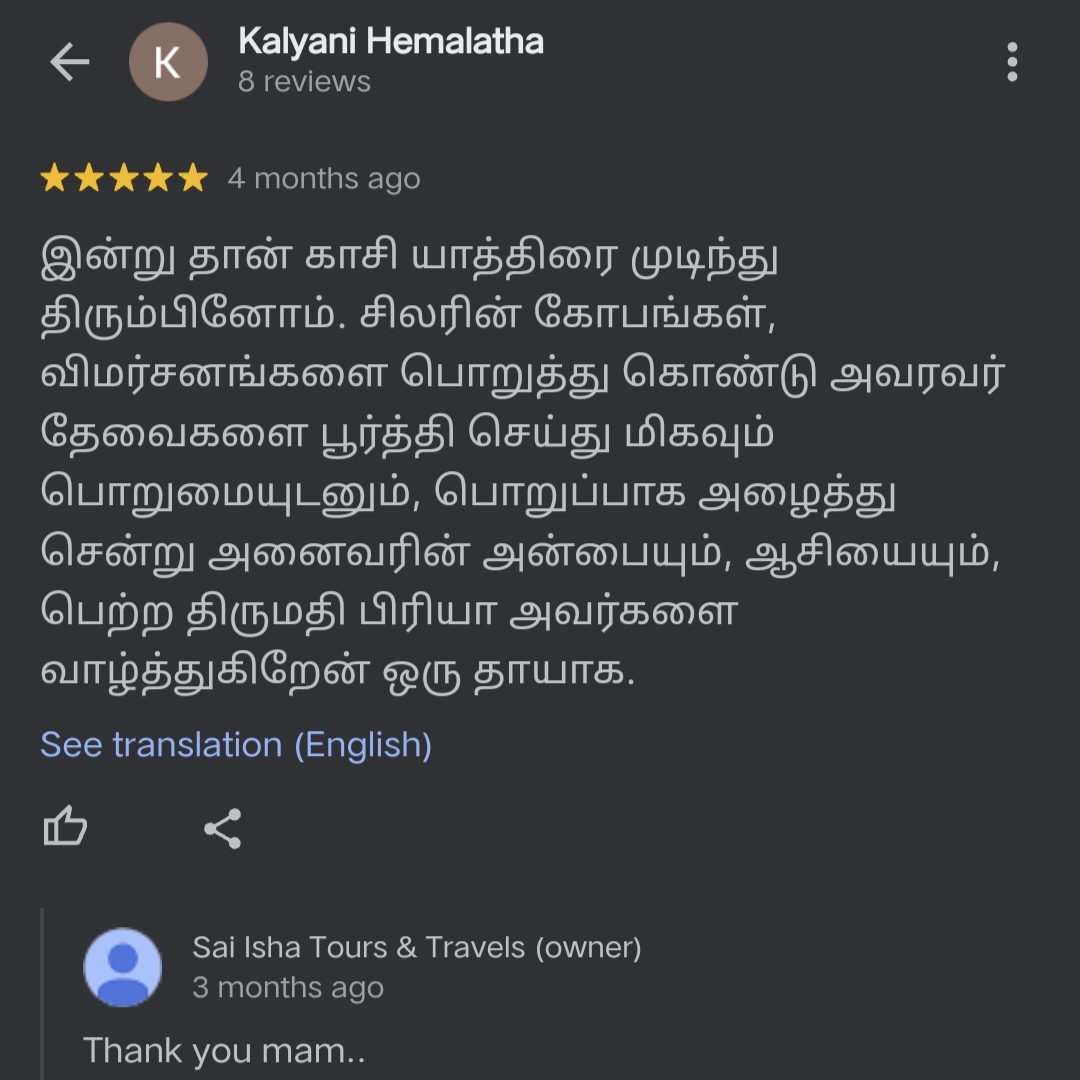This screenshot has width=1080, height=1080.
Task: Tap the Thank you mam reply text
Action: [x=224, y=1051]
